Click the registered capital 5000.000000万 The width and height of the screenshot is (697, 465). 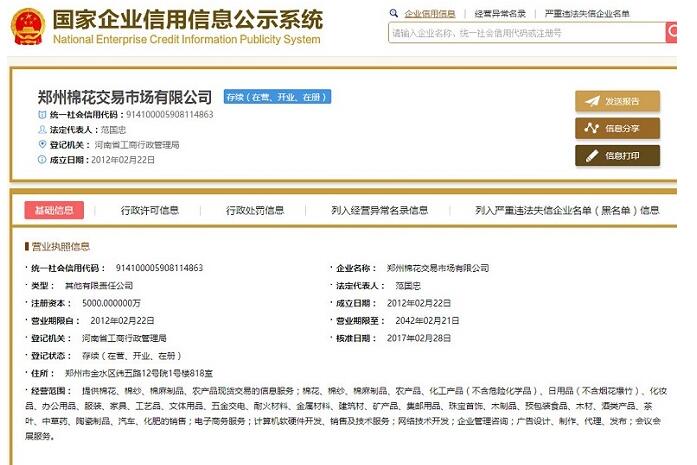coord(111,303)
